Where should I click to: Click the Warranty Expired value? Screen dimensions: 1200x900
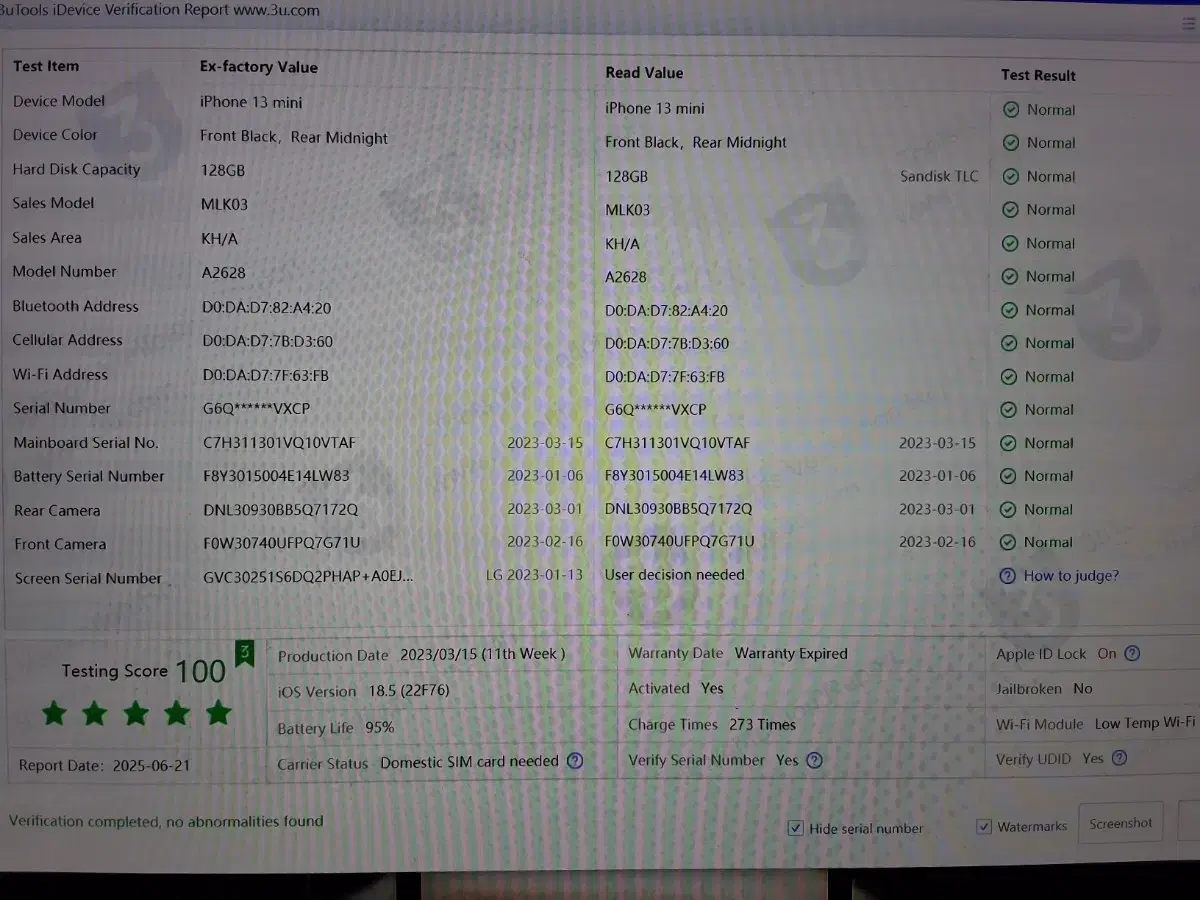click(791, 654)
